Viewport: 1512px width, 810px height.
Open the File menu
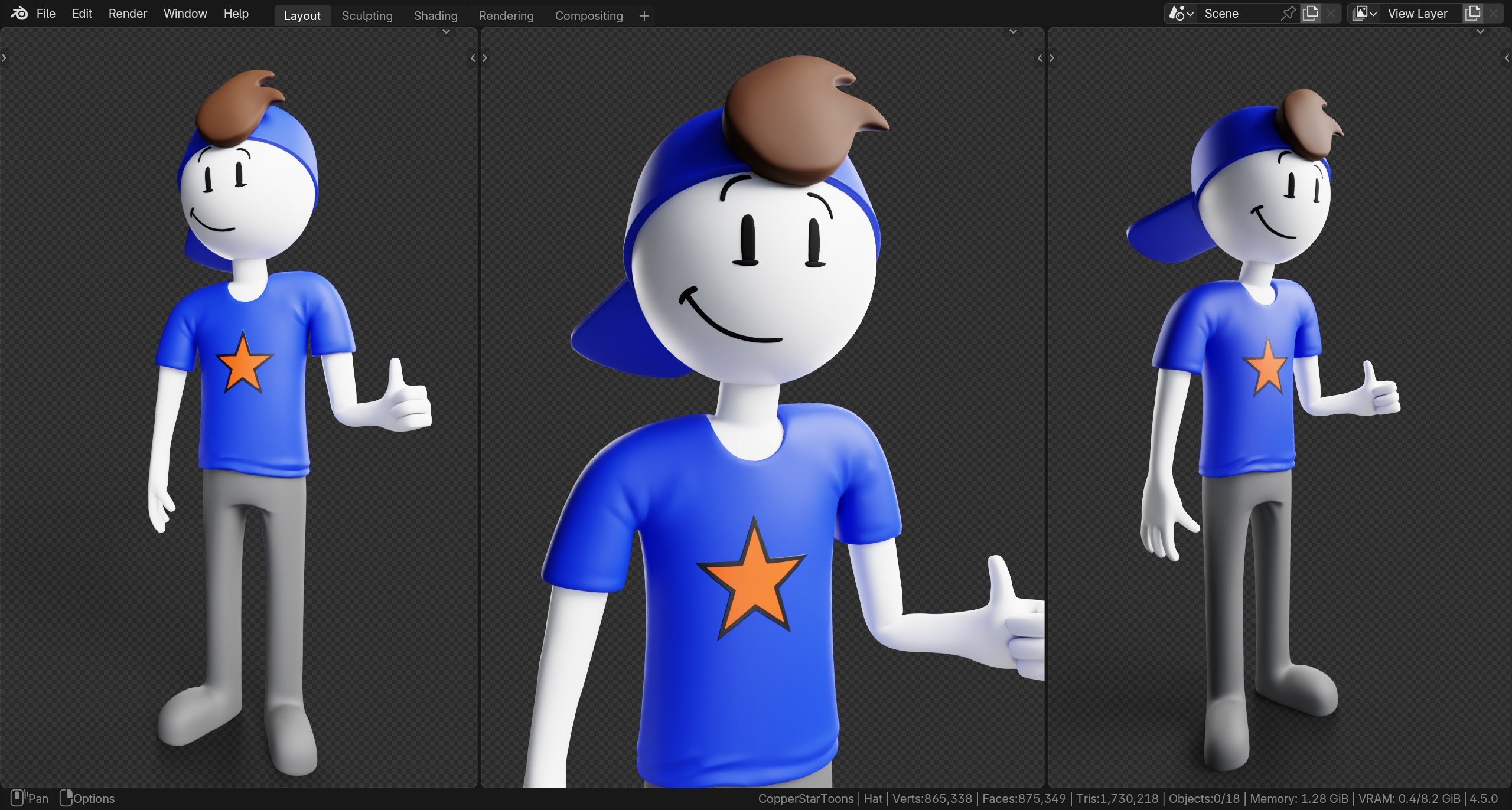pos(45,13)
